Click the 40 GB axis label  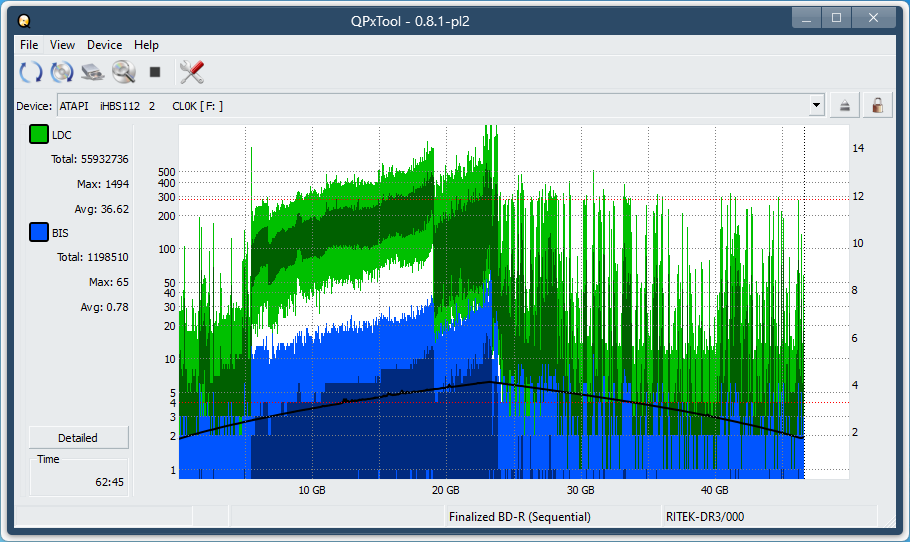(714, 490)
